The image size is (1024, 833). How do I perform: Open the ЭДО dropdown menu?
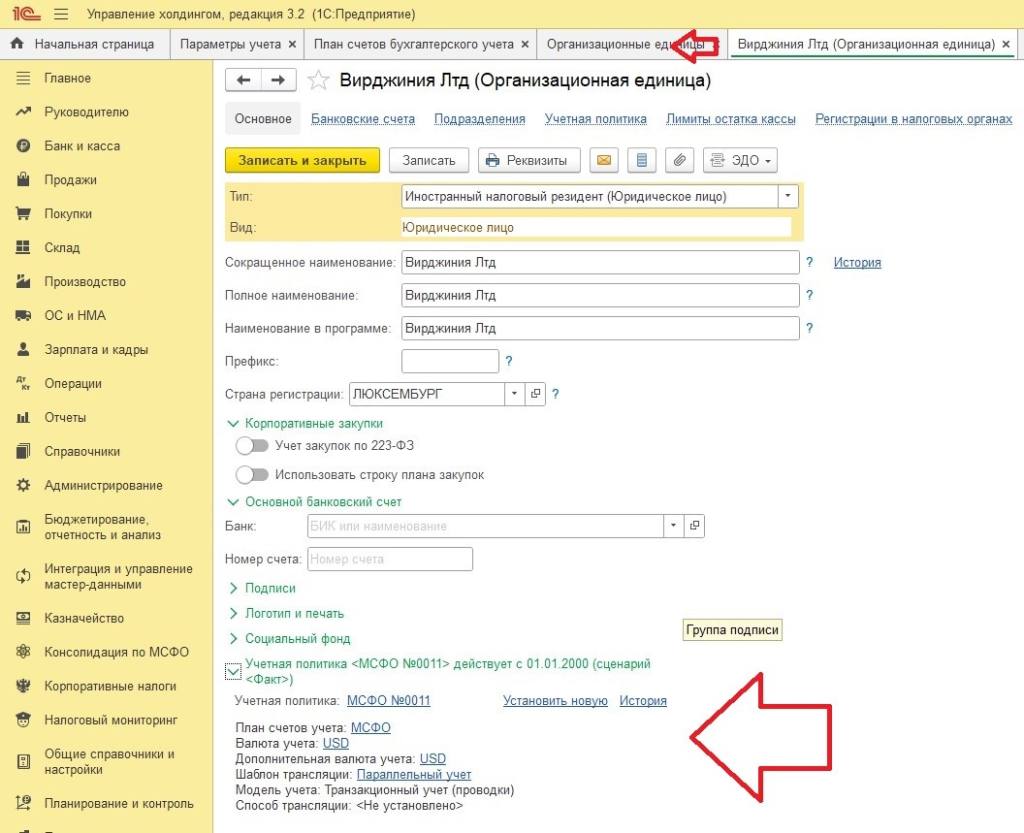(x=740, y=161)
